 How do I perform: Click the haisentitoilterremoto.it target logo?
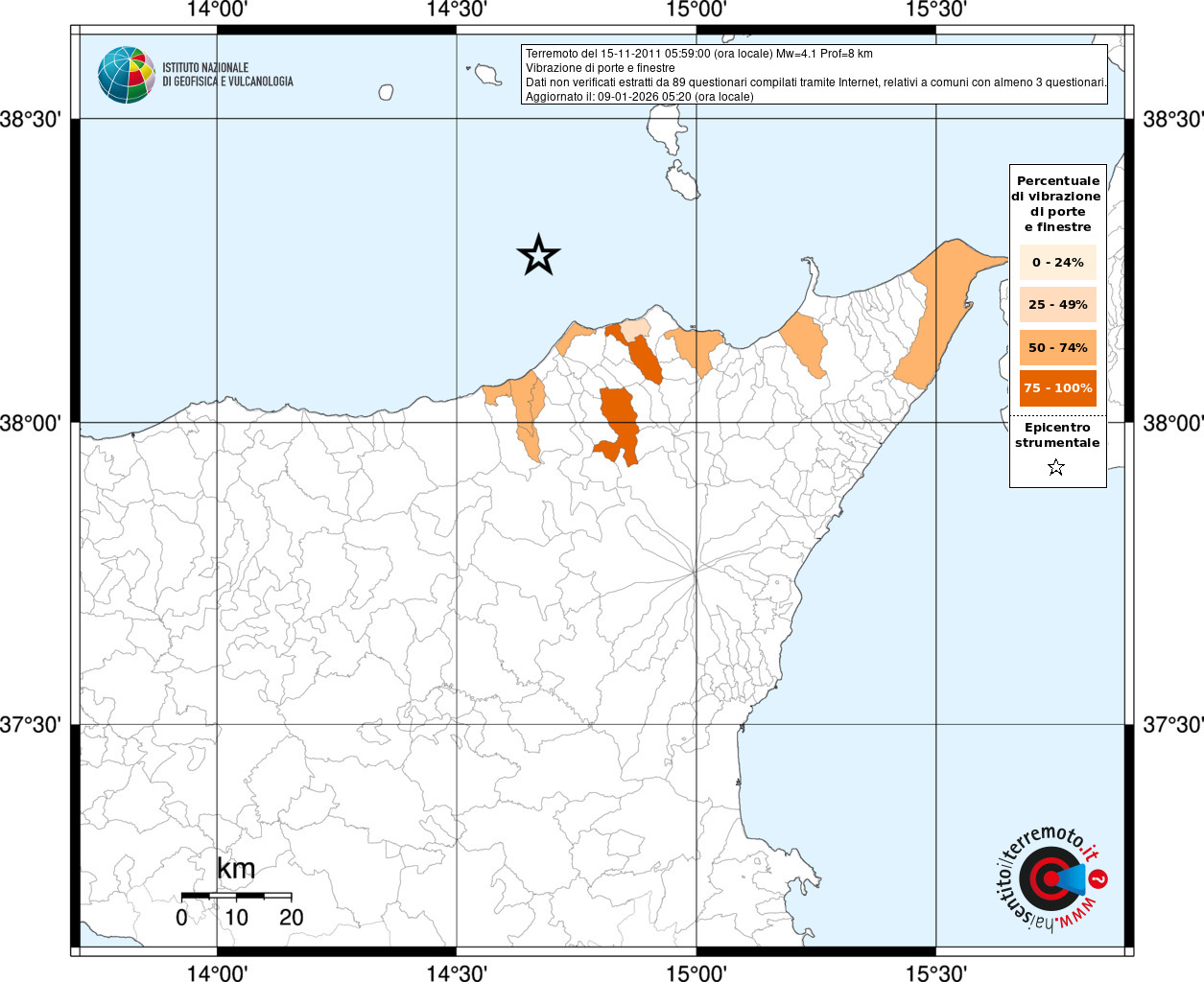click(1051, 877)
